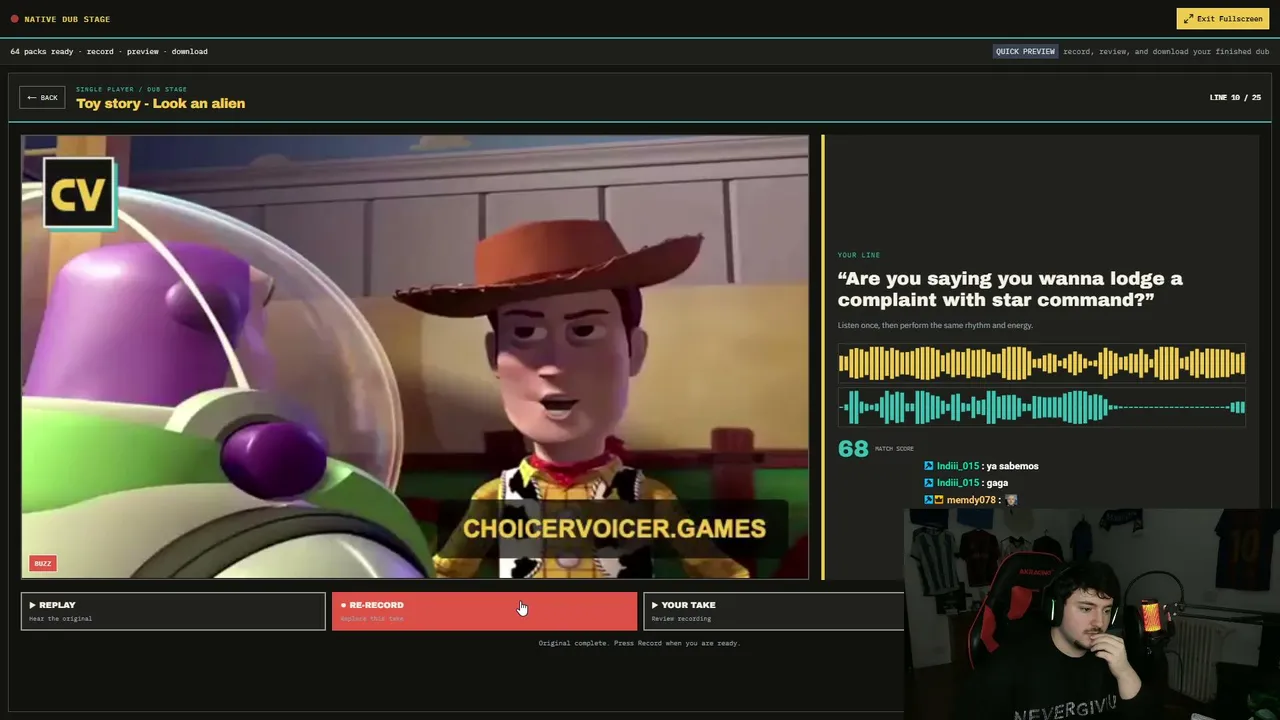Click the red Native Dub Stage dot icon
Image resolution: width=1280 pixels, height=720 pixels.
click(14, 19)
